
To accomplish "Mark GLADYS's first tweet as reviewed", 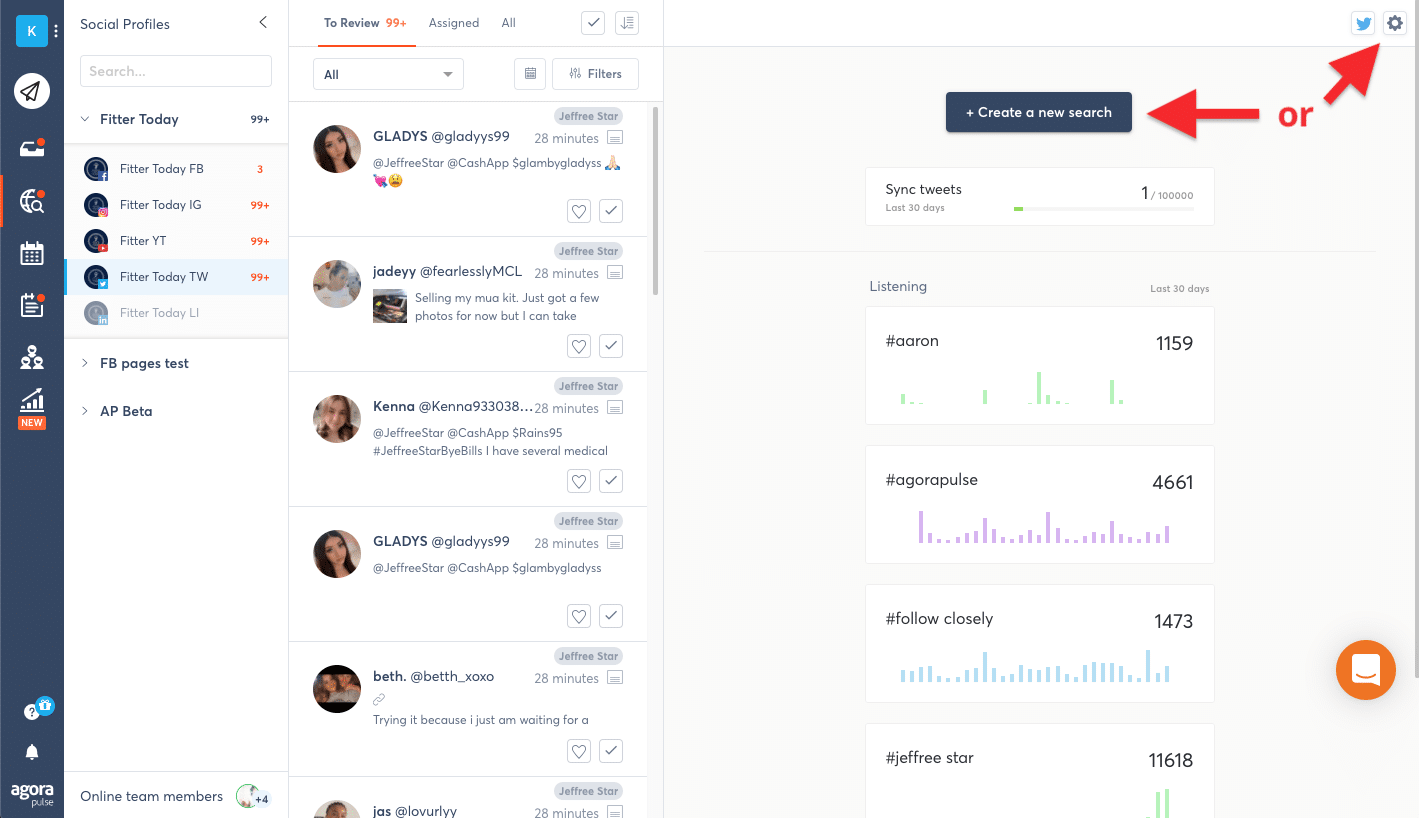I will [x=611, y=210].
